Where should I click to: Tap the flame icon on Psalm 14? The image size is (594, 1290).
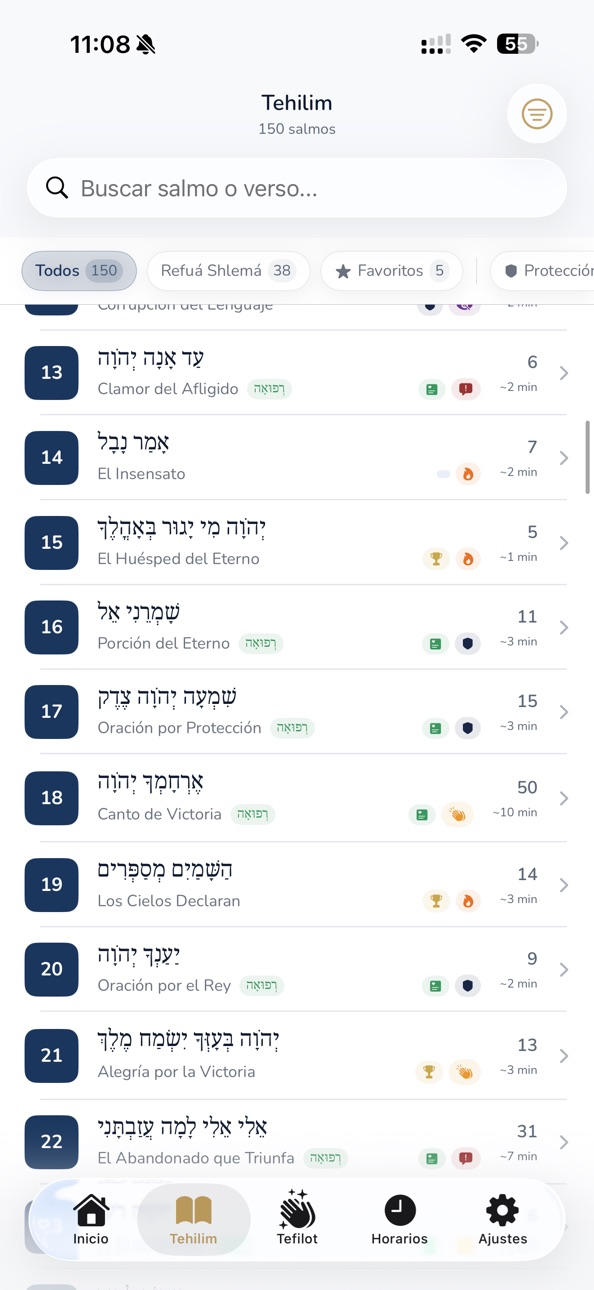(467, 474)
